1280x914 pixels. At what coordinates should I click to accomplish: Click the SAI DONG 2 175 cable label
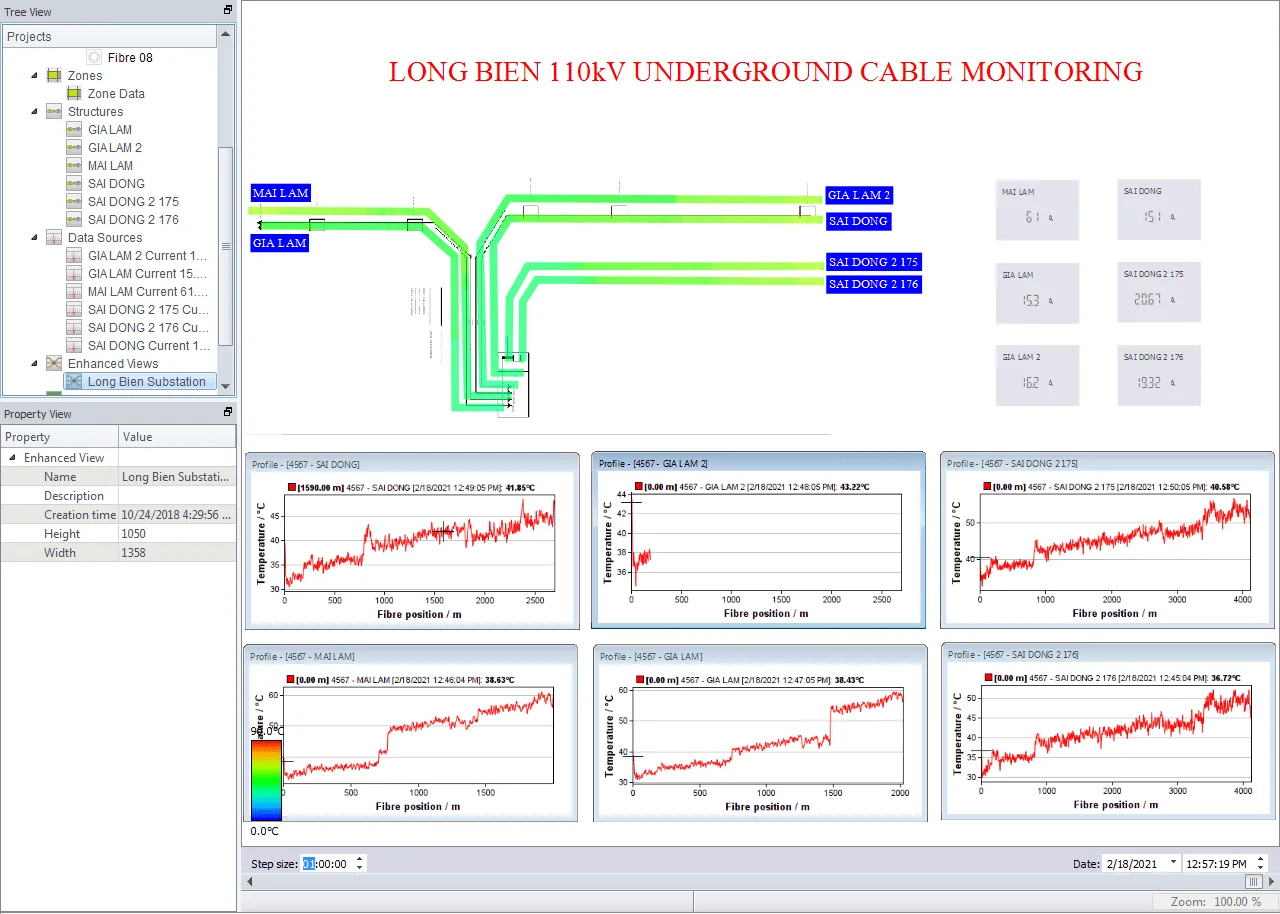pyautogui.click(x=873, y=262)
